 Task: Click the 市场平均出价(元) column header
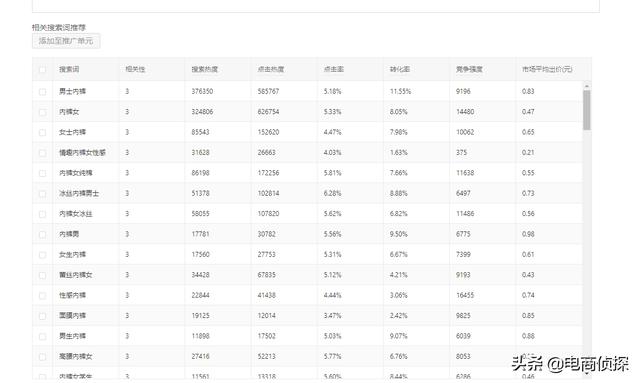[547, 69]
